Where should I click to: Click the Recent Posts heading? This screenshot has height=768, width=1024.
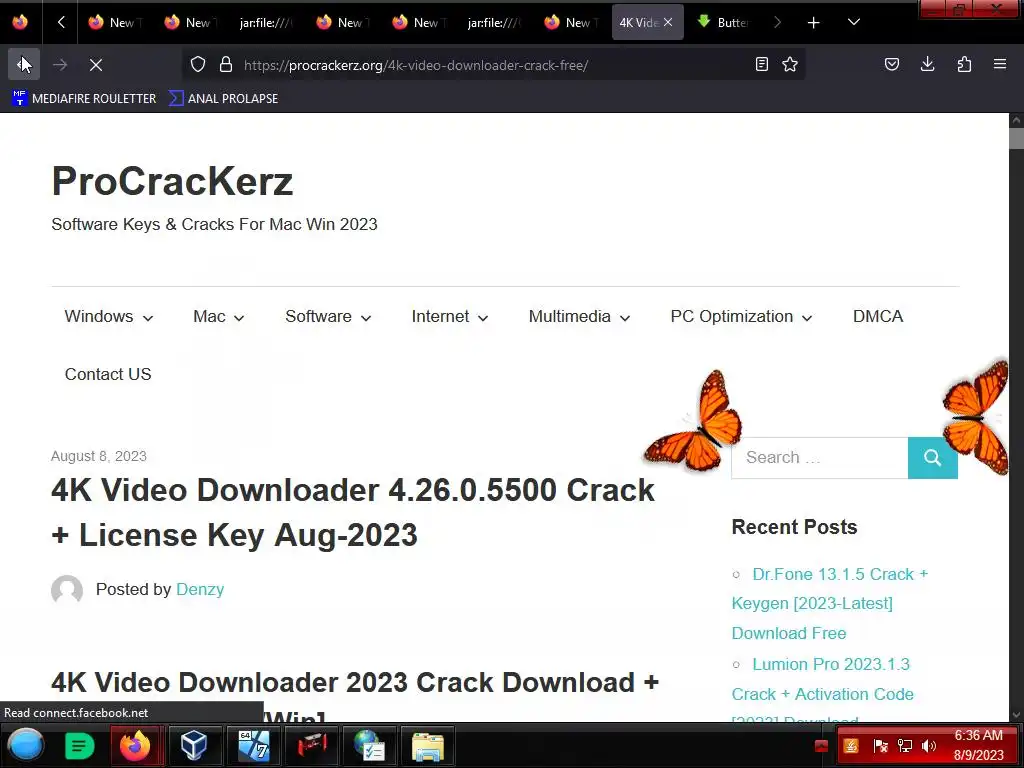pyautogui.click(x=794, y=527)
